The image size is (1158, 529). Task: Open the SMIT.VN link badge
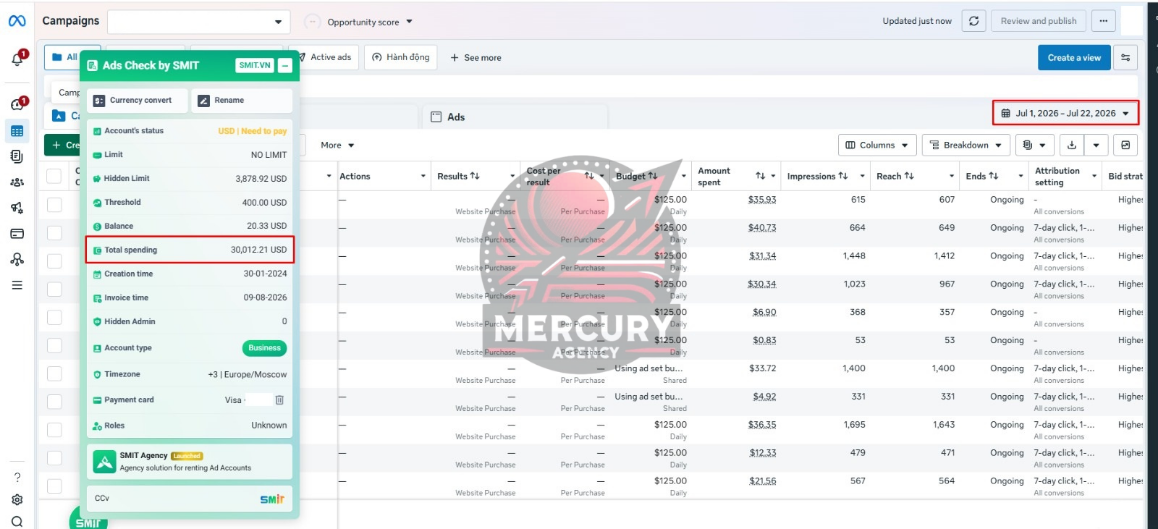255,66
